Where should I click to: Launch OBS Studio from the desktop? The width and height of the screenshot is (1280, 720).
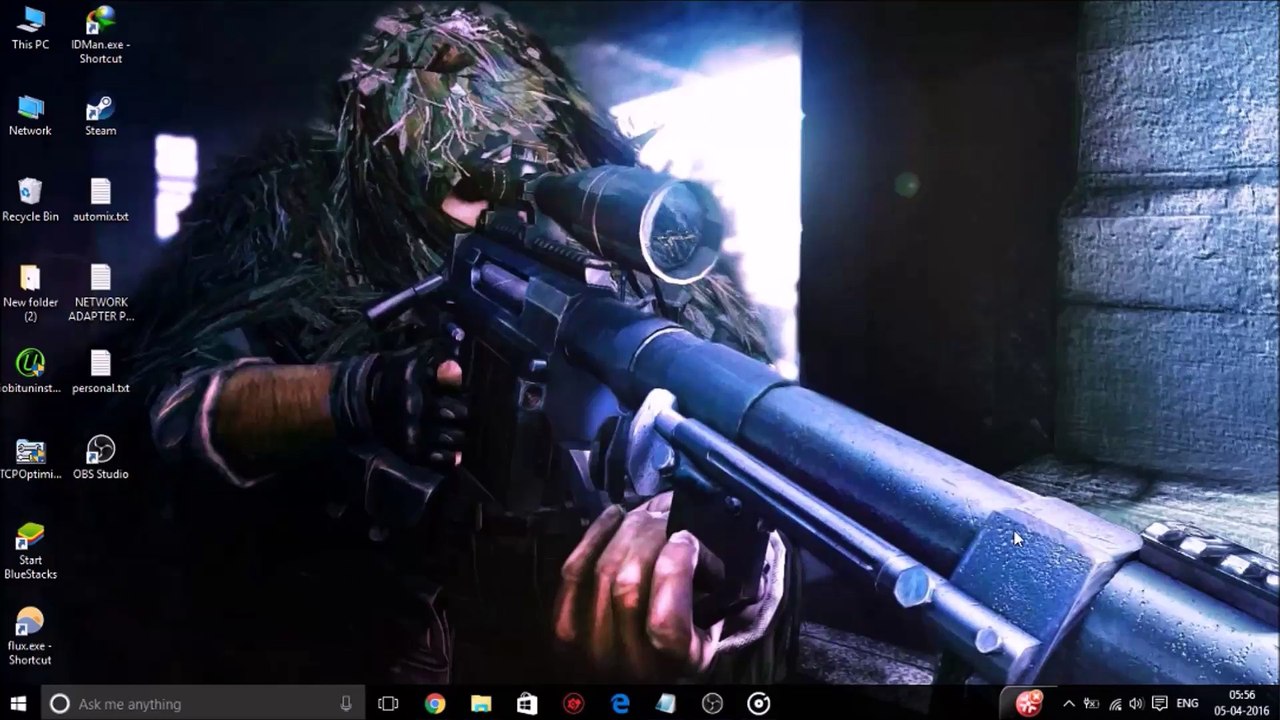(100, 458)
